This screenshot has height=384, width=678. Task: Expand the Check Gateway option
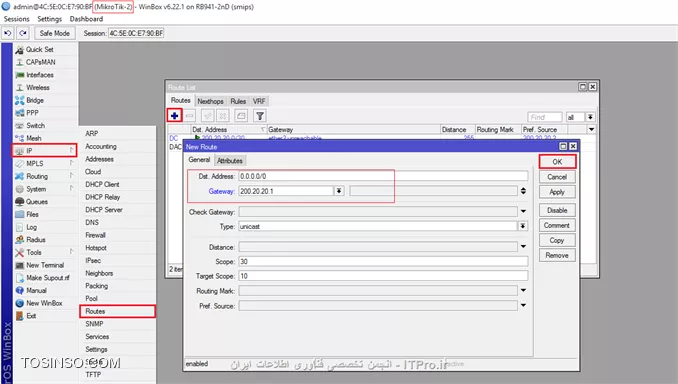523,211
